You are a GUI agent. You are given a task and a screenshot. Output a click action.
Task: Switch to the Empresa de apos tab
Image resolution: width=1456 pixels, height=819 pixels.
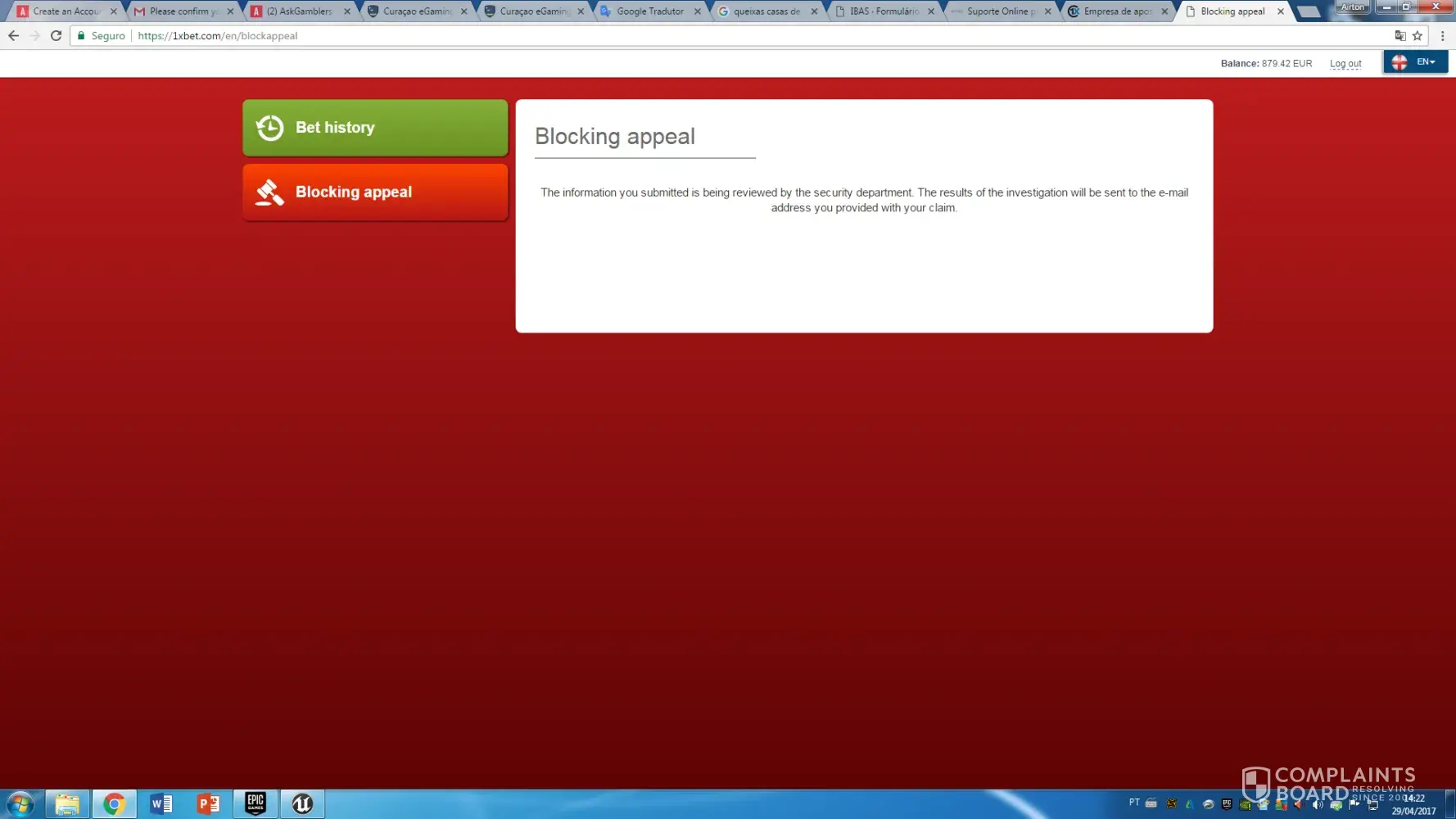[1117, 11]
